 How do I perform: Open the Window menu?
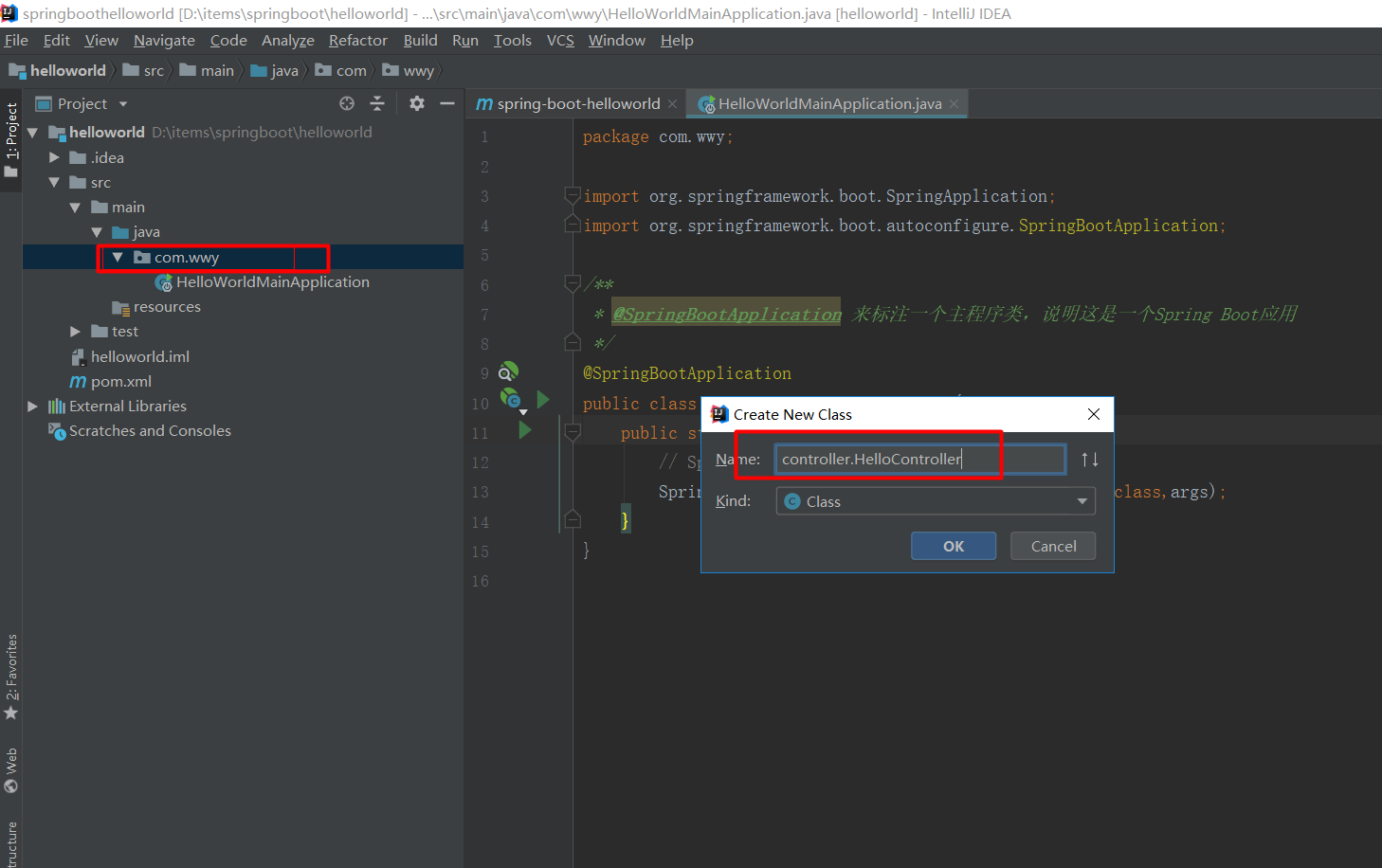tap(617, 40)
